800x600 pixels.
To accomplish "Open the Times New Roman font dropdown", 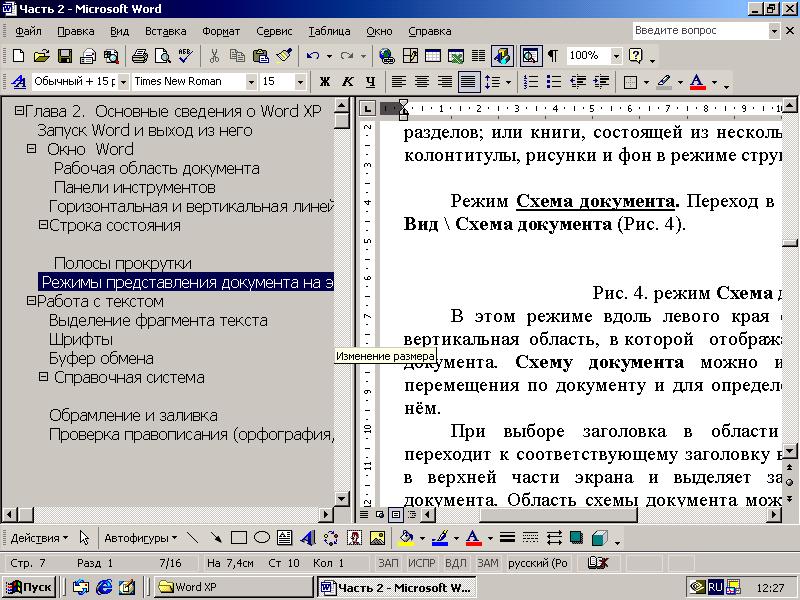I will [251, 82].
